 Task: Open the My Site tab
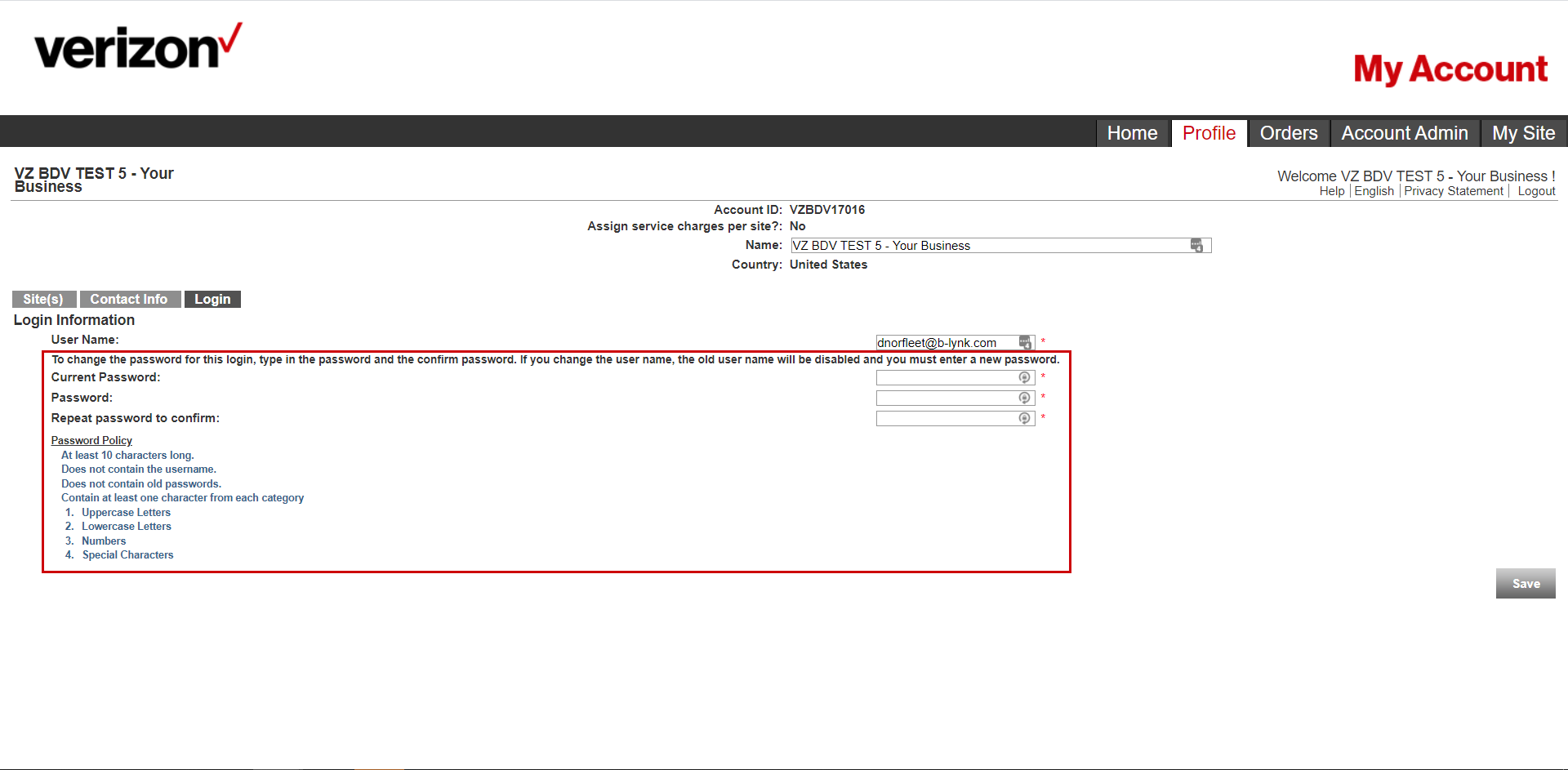tap(1523, 133)
